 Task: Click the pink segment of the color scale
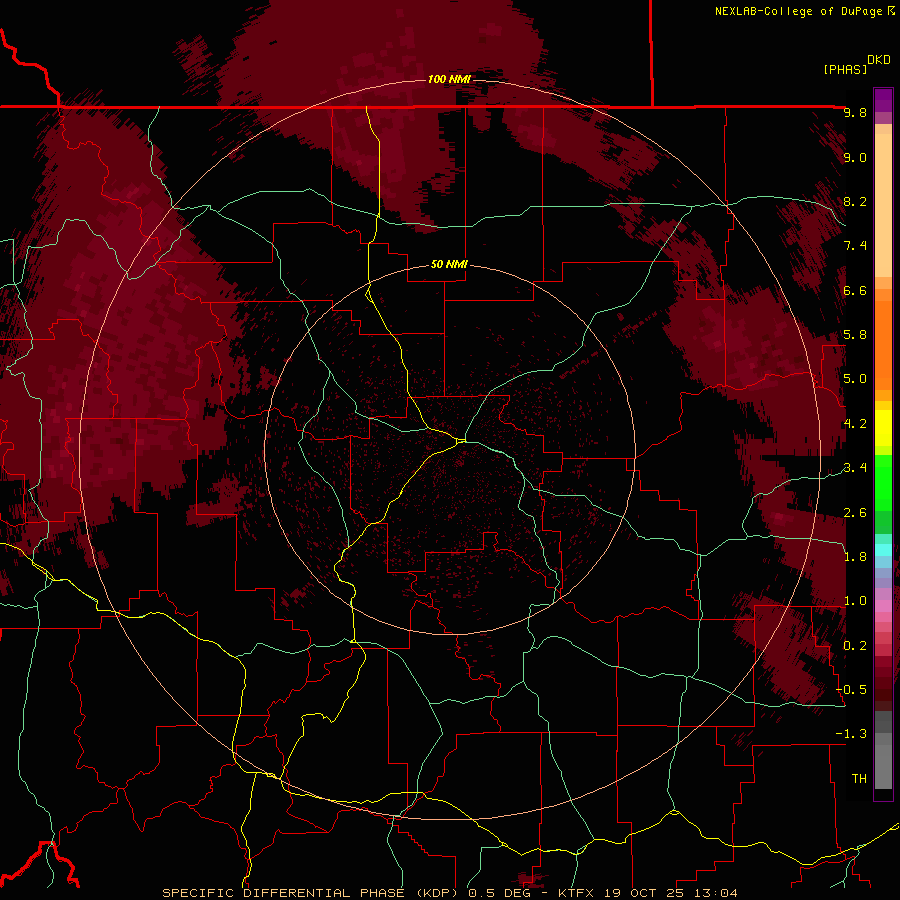point(883,605)
